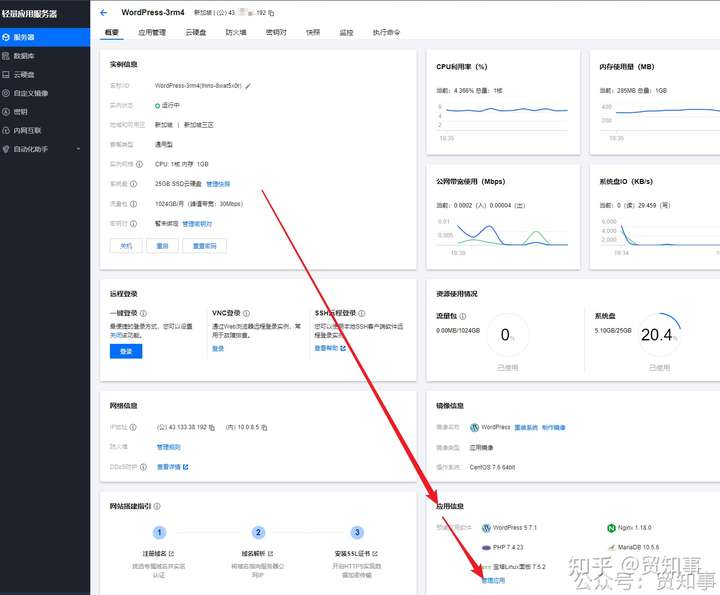
Task: Click the CentOS 7.6 64bit text
Action: click(x=492, y=467)
